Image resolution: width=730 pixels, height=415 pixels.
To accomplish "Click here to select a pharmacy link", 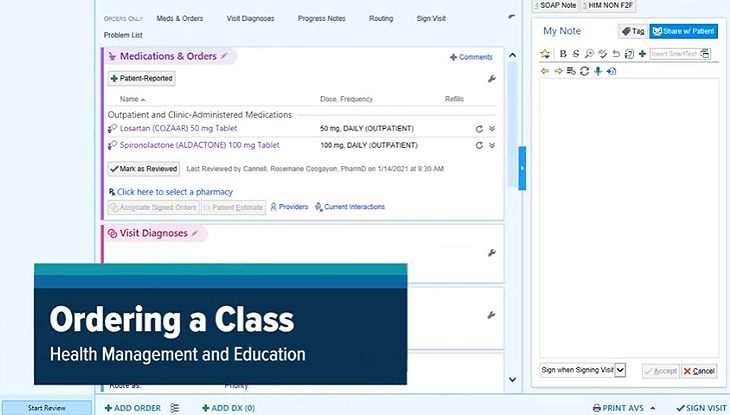I will tap(174, 191).
